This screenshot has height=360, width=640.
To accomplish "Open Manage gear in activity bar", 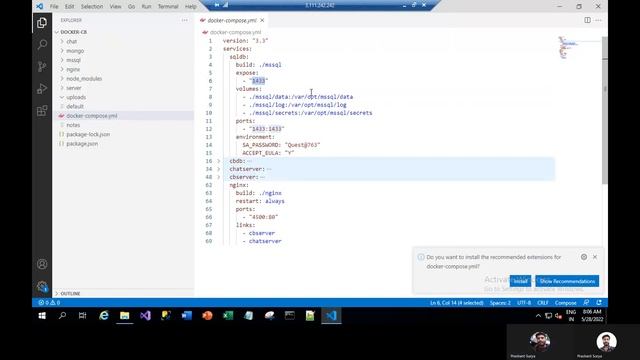I will pyautogui.click(x=42, y=286).
